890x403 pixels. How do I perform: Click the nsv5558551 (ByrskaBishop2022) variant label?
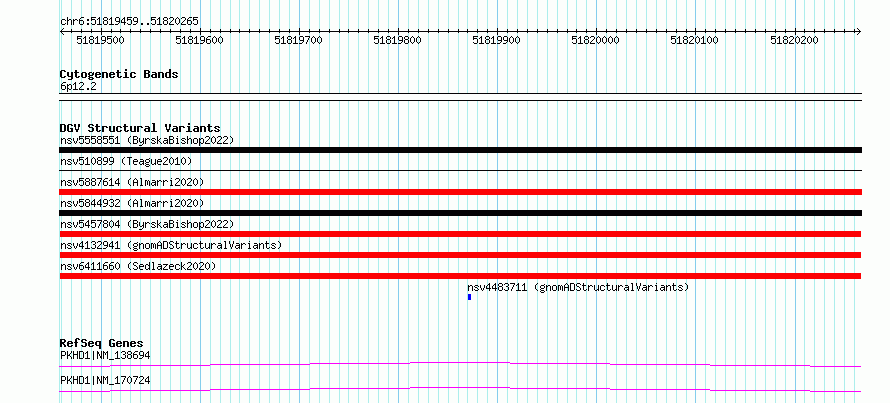coord(147,140)
